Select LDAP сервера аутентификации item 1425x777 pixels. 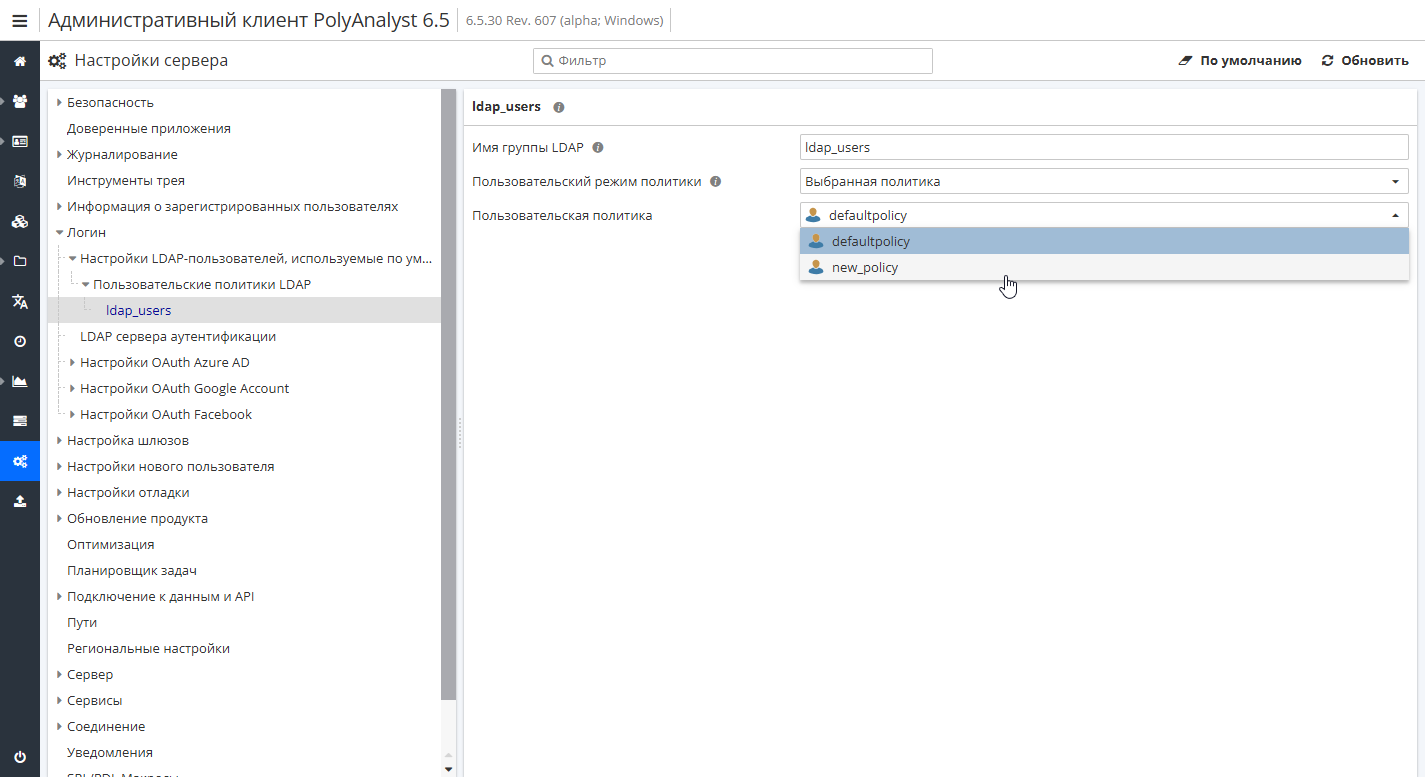[x=178, y=336]
